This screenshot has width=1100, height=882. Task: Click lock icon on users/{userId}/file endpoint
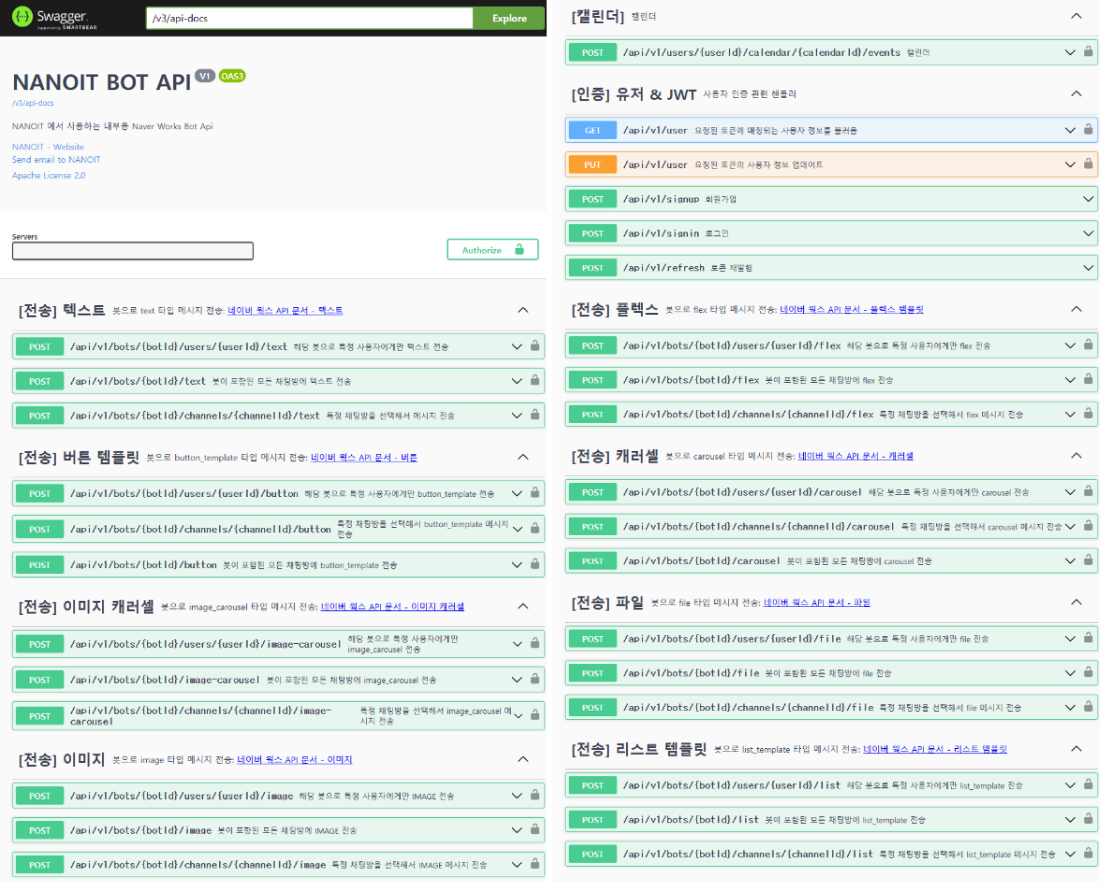click(1087, 639)
